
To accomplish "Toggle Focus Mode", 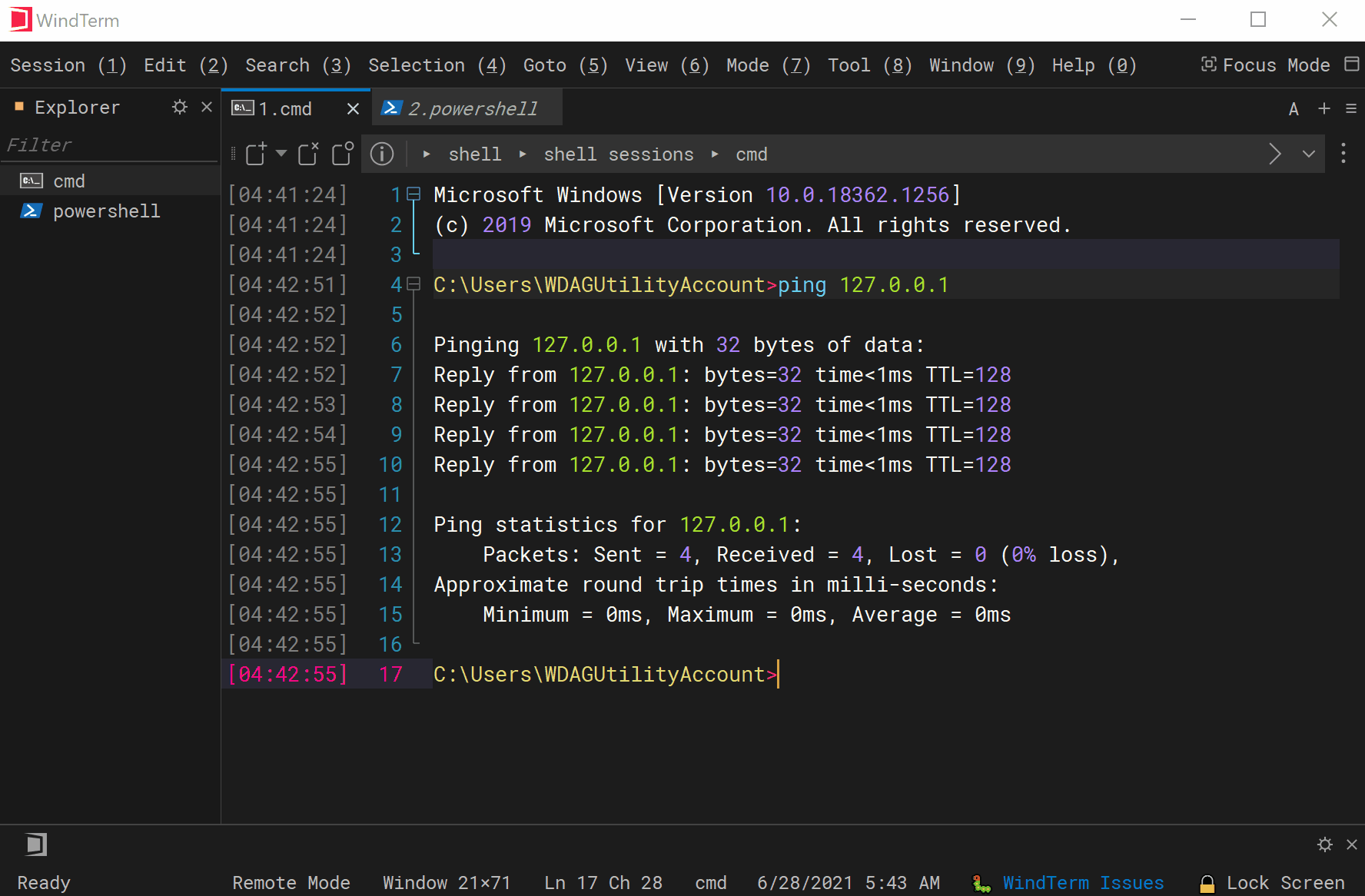I will (1266, 65).
